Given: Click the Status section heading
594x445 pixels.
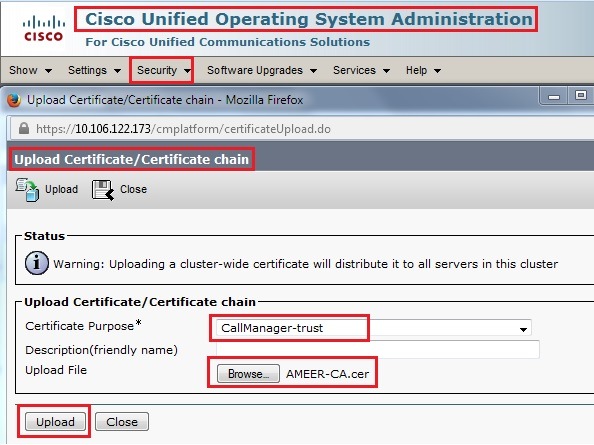Looking at the screenshot, I should 44,236.
